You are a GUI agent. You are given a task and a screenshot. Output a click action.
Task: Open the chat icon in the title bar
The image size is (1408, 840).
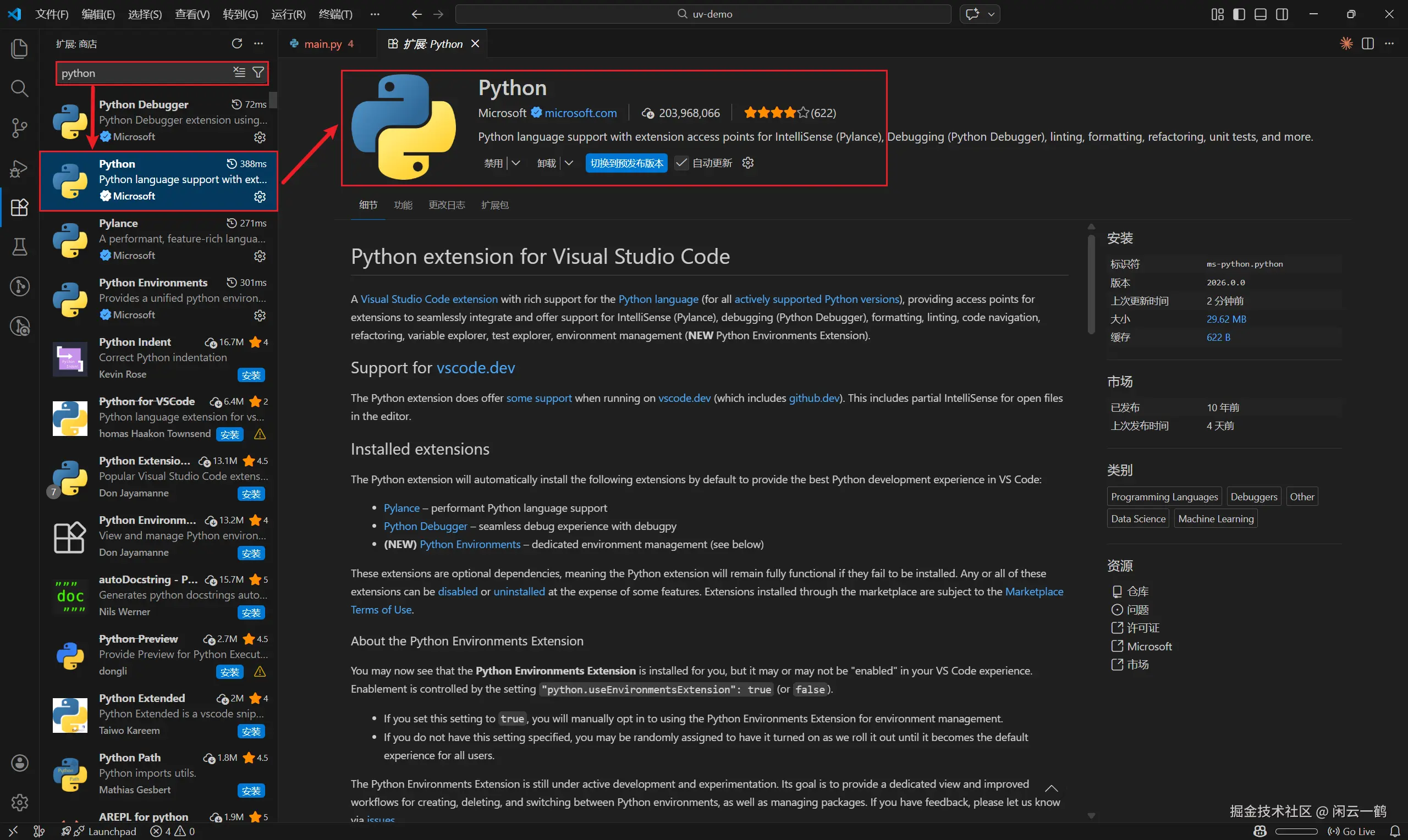[x=972, y=14]
